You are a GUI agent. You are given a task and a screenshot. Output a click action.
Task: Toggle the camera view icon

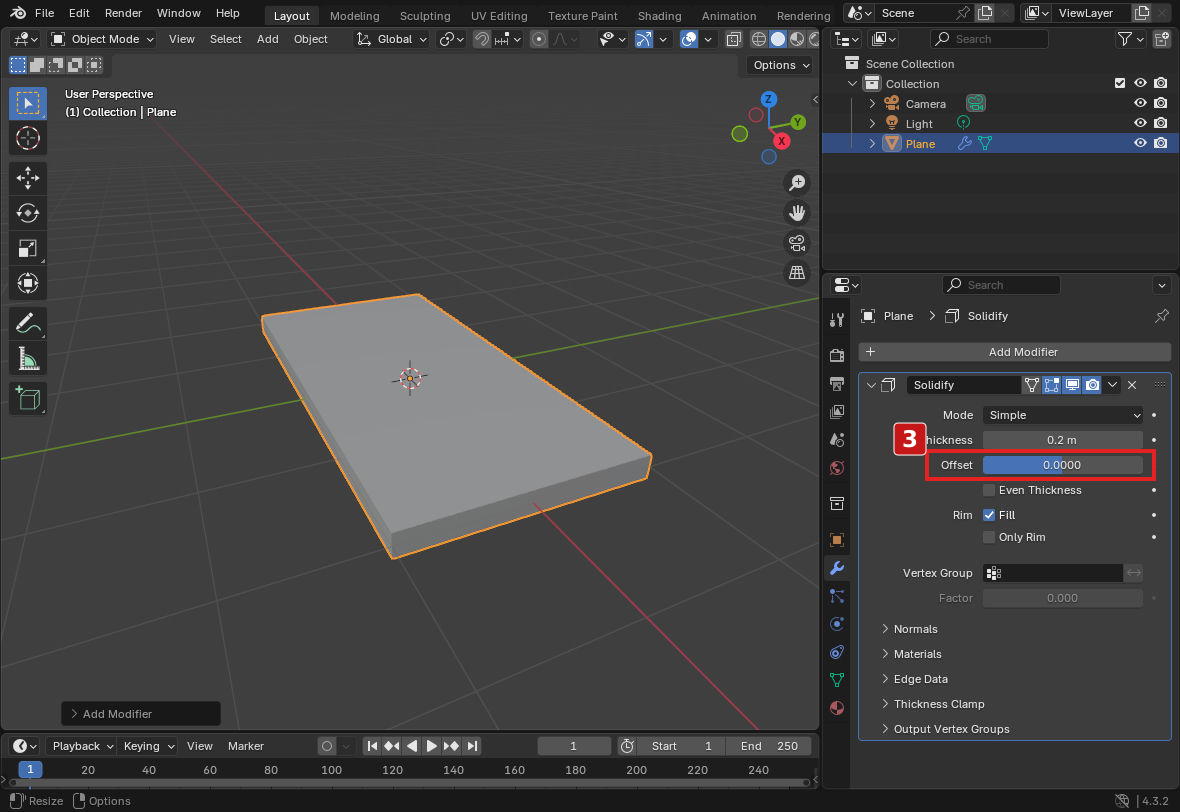797,243
